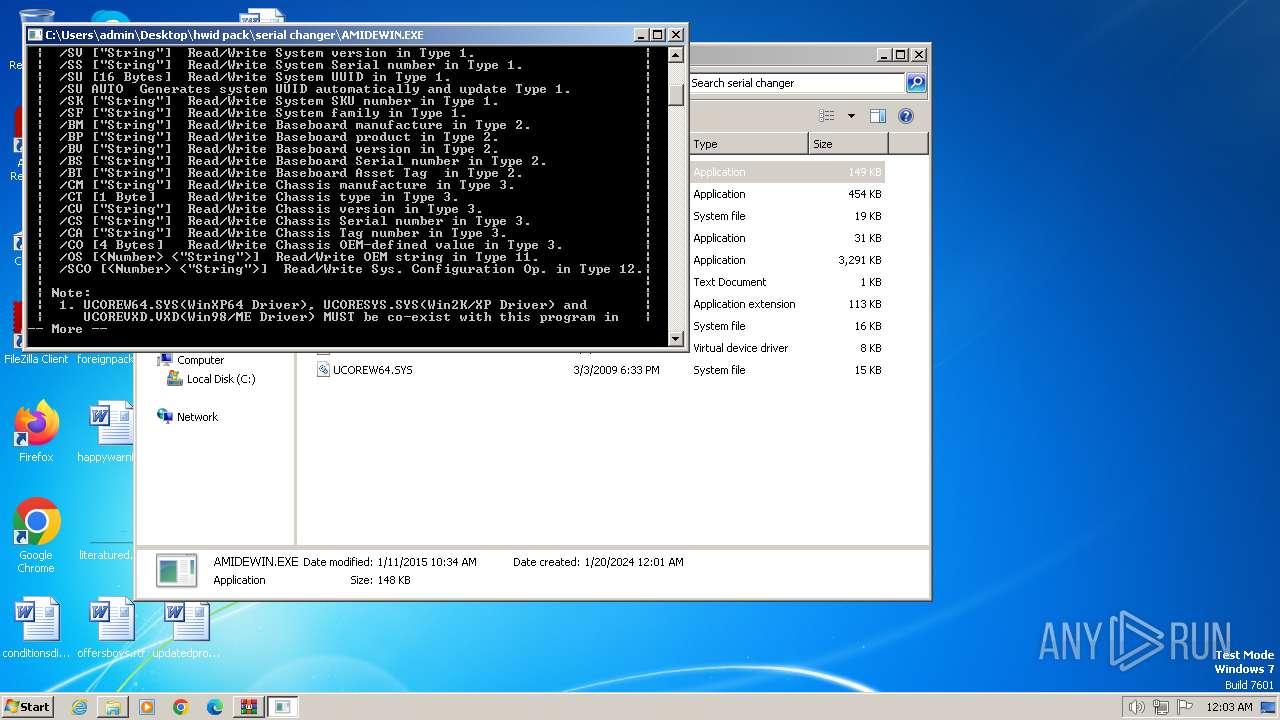Click the console scrollbar down arrow
This screenshot has width=1280, height=720.
pyautogui.click(x=676, y=338)
